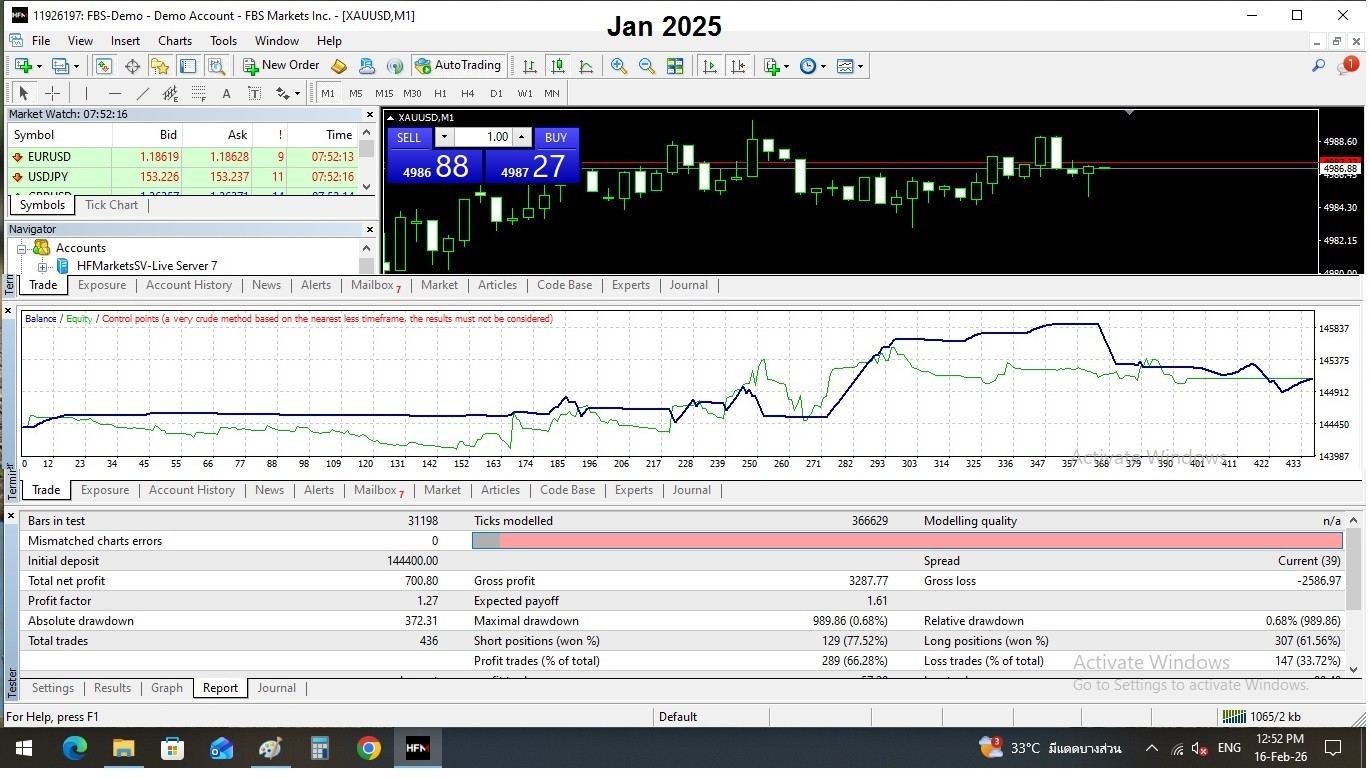Screen dimensions: 1370x778
Task: Select the trendline drawing tool
Action: [142, 93]
